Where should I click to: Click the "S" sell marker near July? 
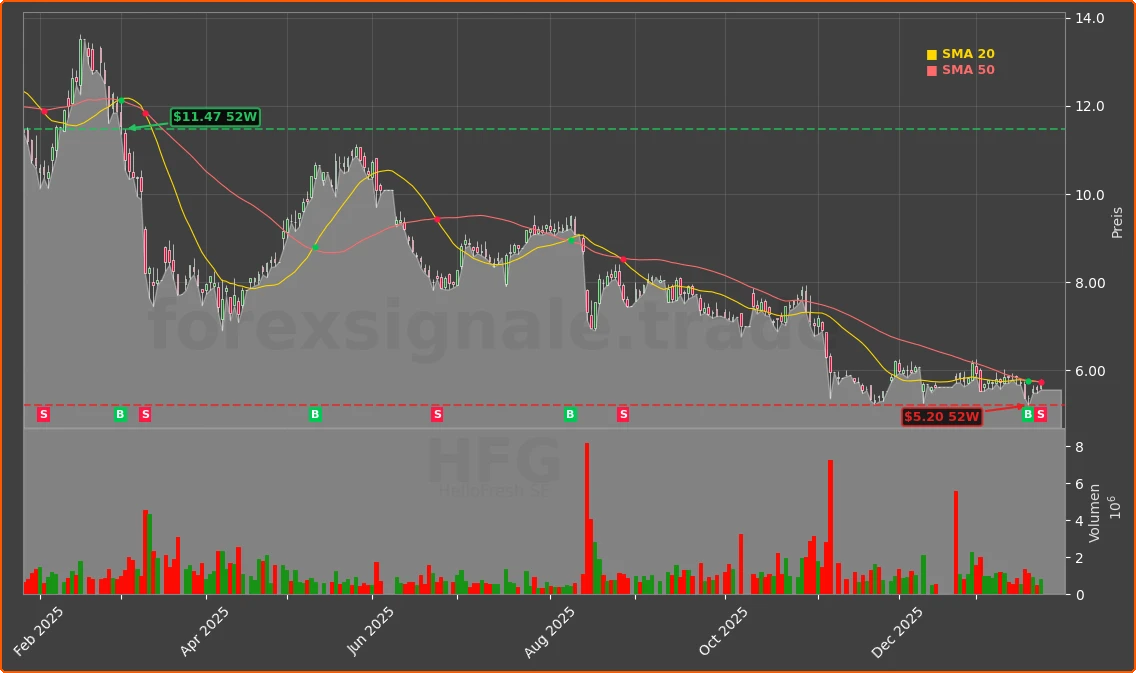click(437, 414)
